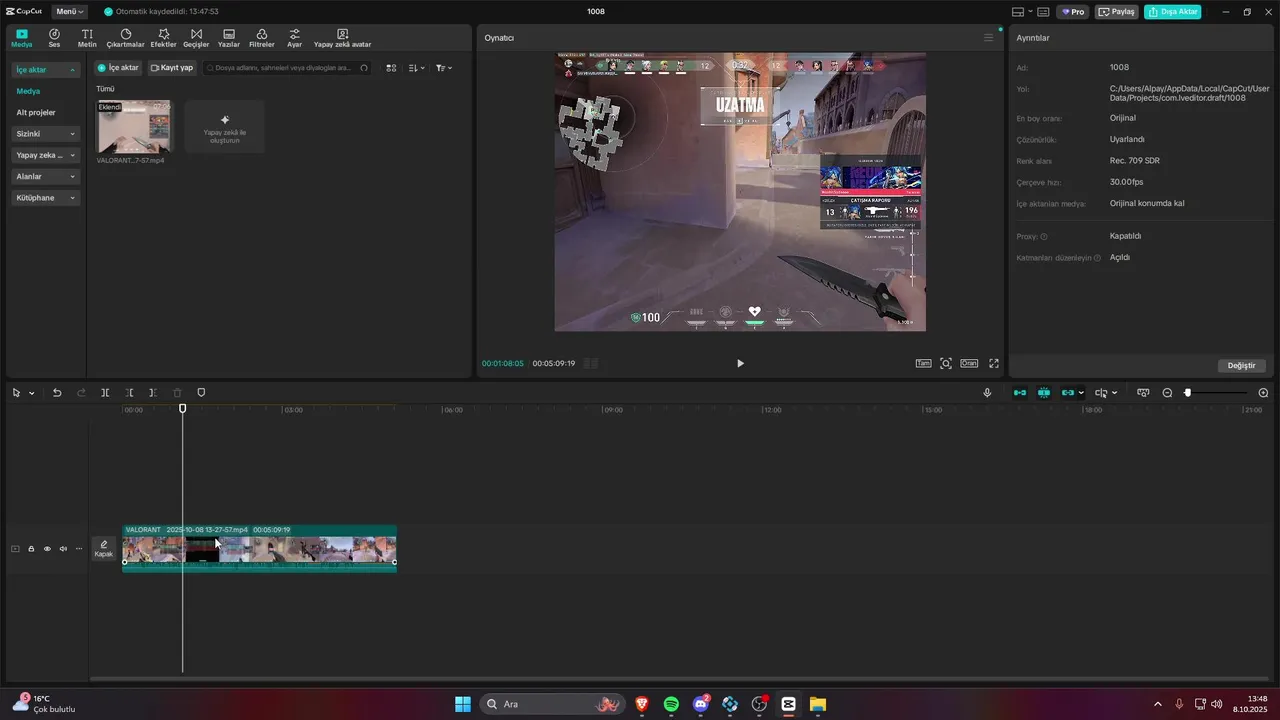Open the Yapay zekâ avatar tab
Viewport: 1280px width, 720px height.
(x=342, y=38)
